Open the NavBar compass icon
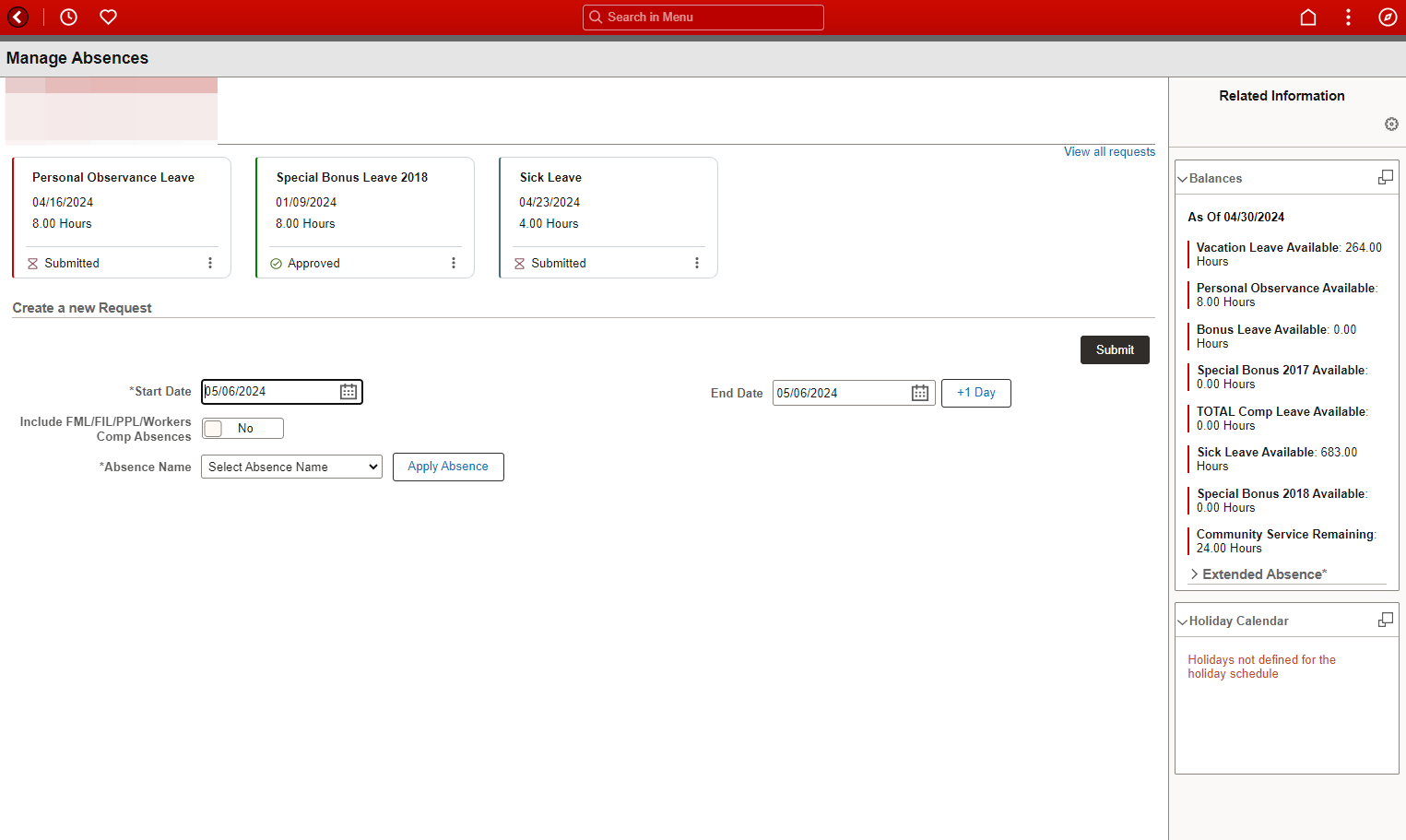1406x840 pixels. (x=1388, y=17)
